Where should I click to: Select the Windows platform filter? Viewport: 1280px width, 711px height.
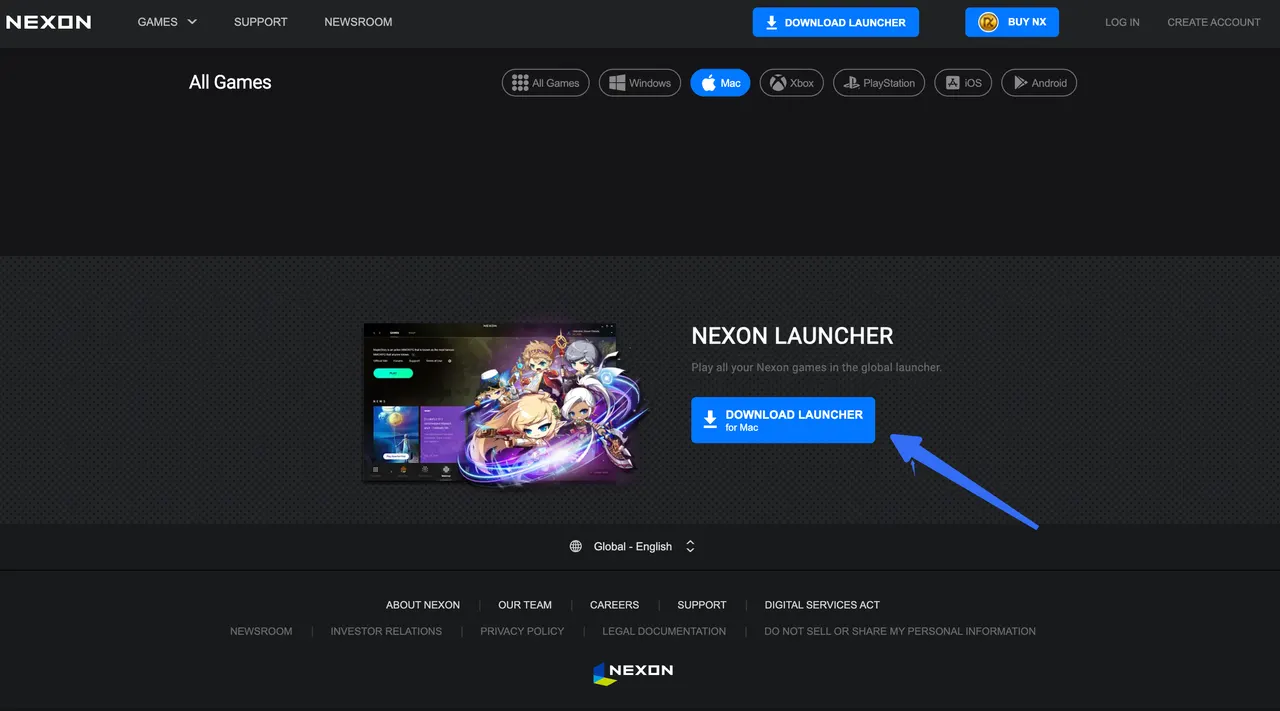point(640,83)
